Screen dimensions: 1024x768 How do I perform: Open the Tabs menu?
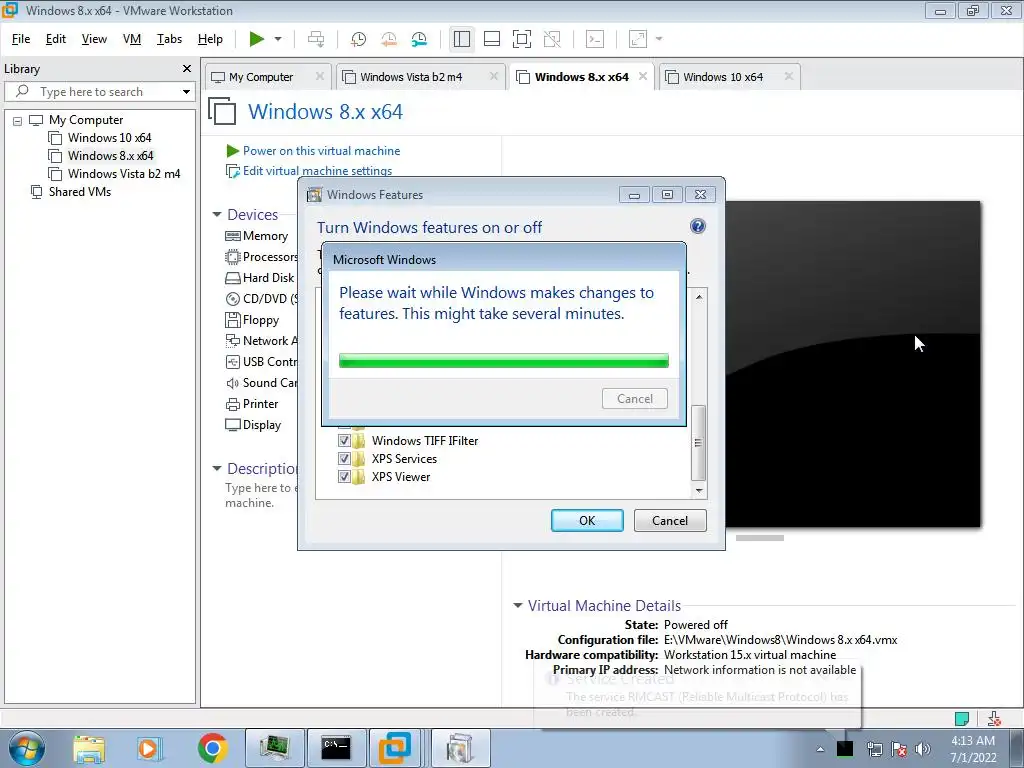click(169, 39)
